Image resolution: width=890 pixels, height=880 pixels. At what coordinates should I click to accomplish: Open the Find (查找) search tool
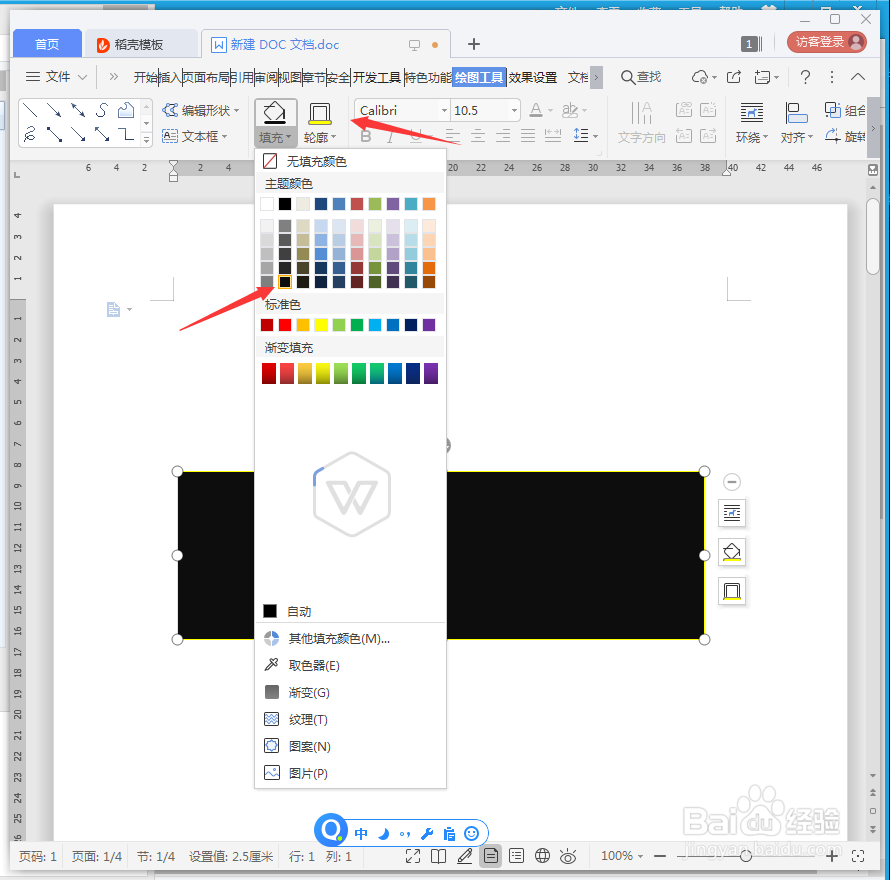pos(641,77)
